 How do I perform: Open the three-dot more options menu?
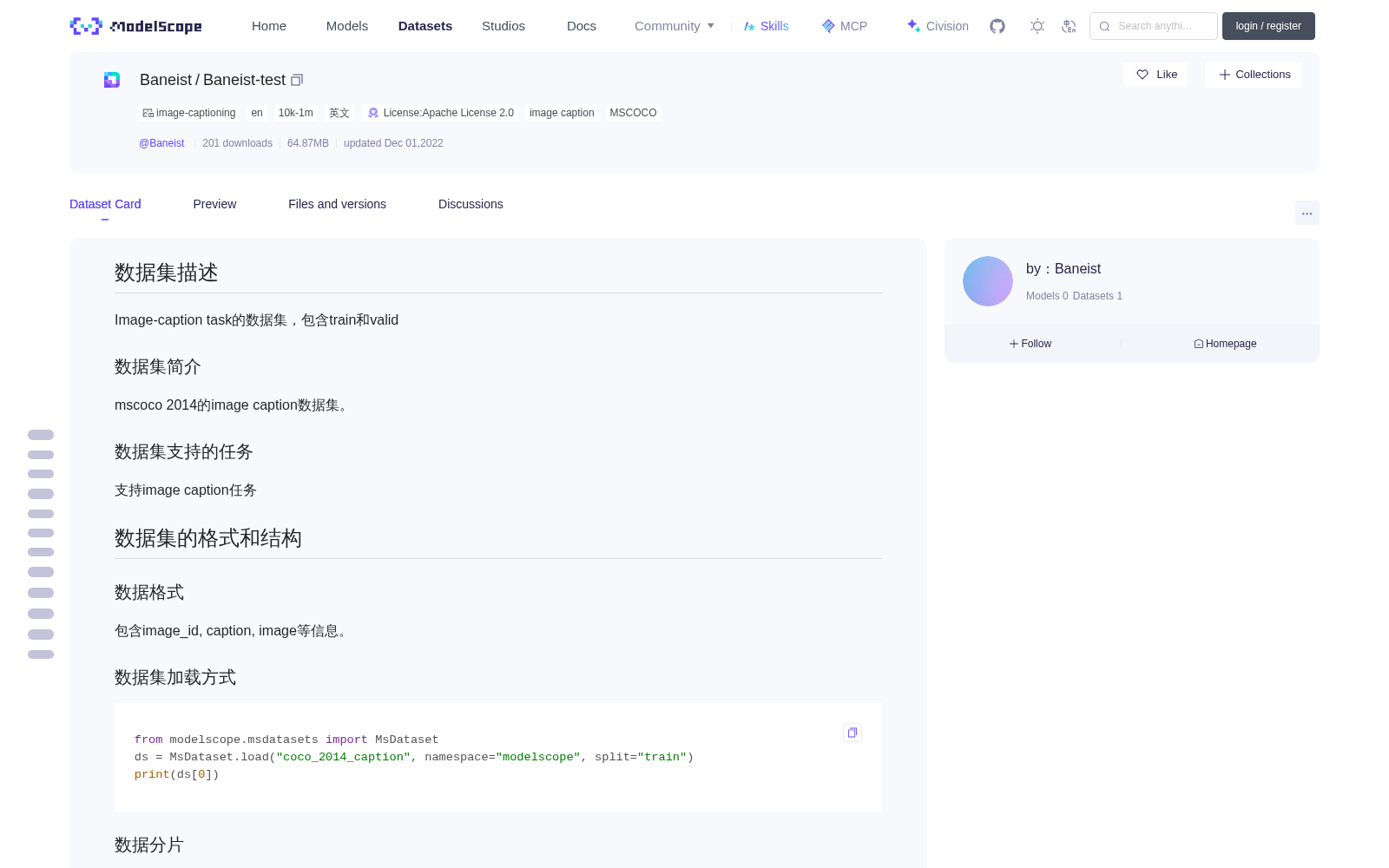(x=1307, y=213)
